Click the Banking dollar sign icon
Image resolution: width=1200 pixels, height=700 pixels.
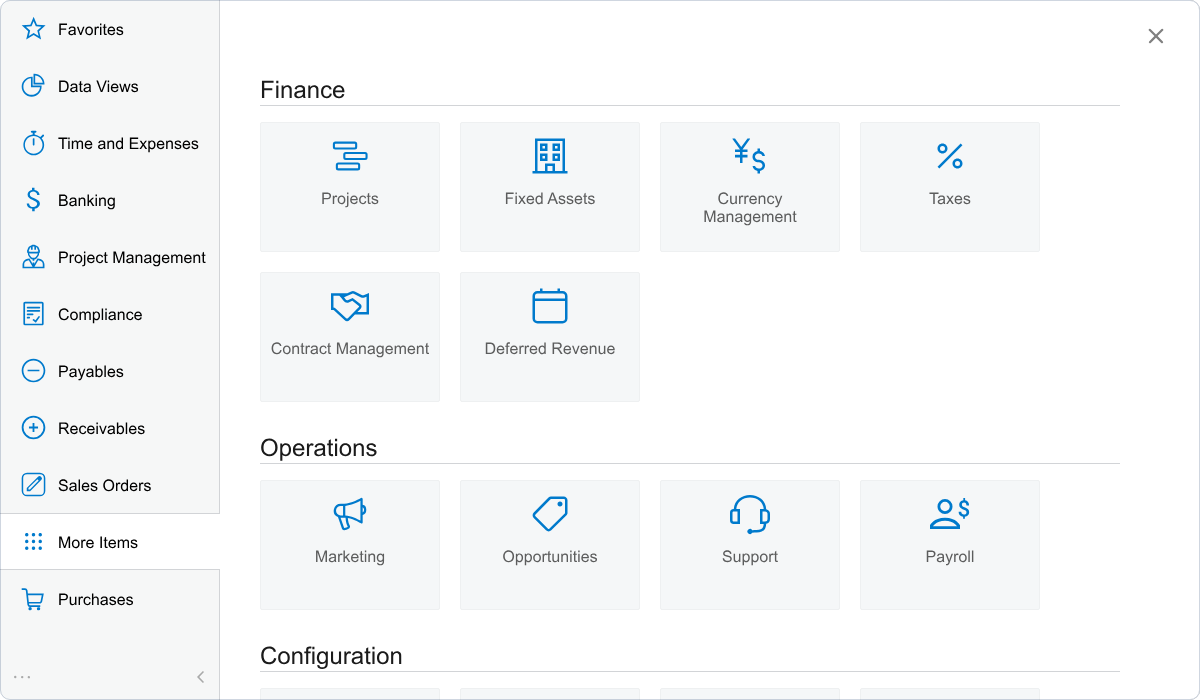pos(33,200)
